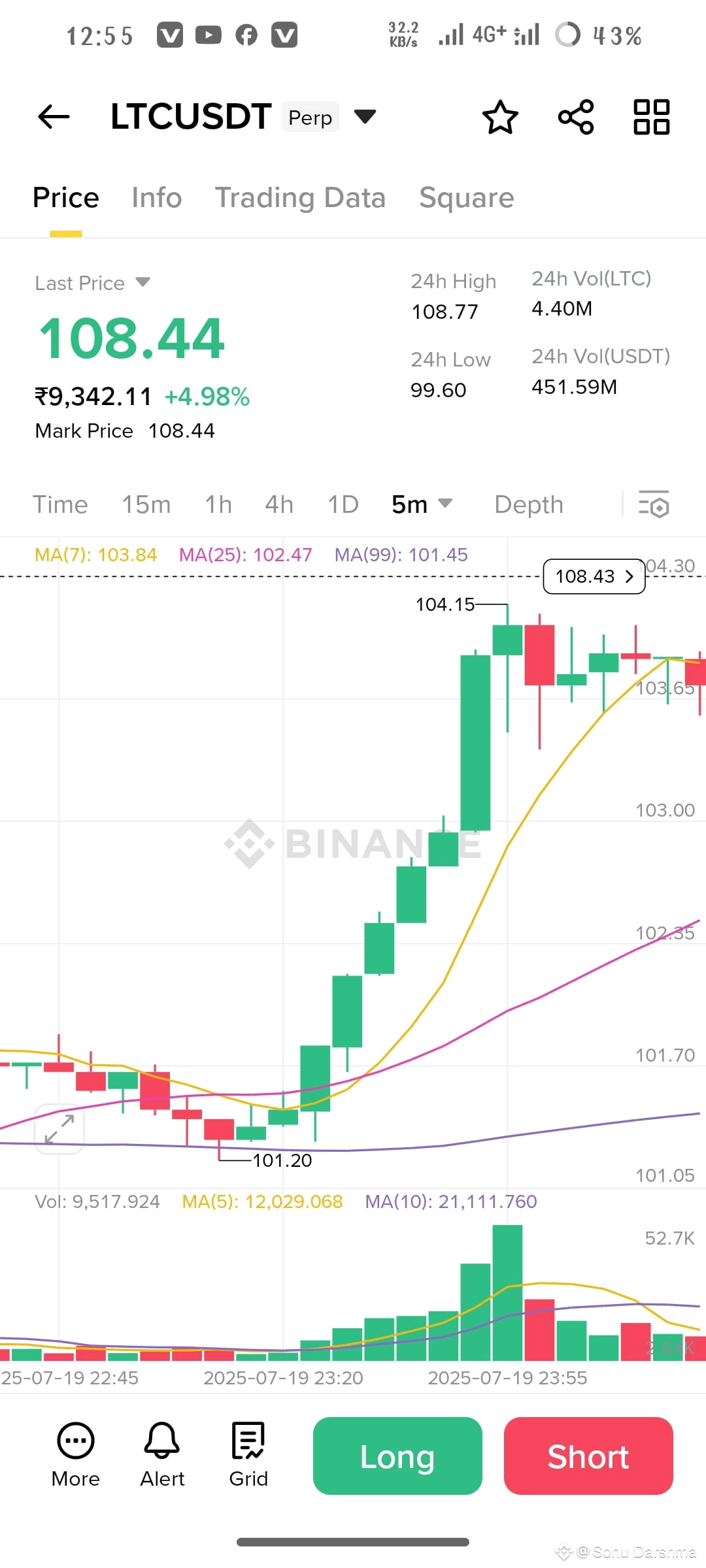This screenshot has width=706, height=1568.
Task: Open the share icon
Action: click(x=576, y=117)
